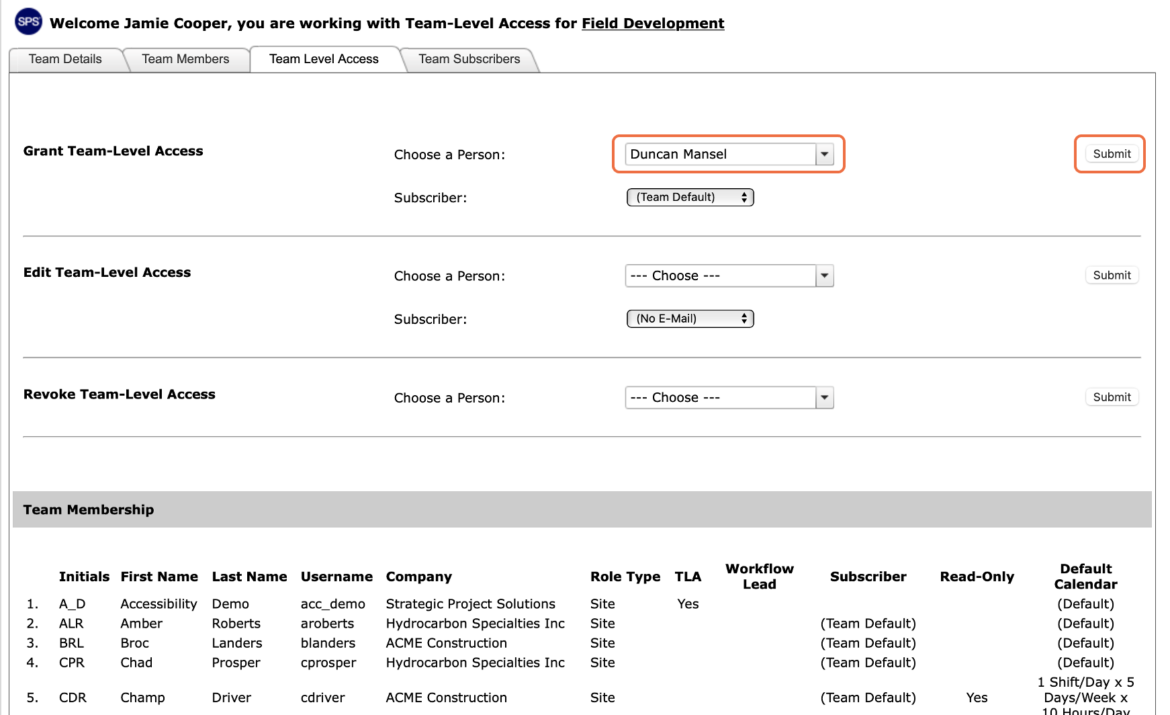Image resolution: width=1170 pixels, height=715 pixels.
Task: Submit the Grant Team-Level Access form
Action: [1112, 154]
